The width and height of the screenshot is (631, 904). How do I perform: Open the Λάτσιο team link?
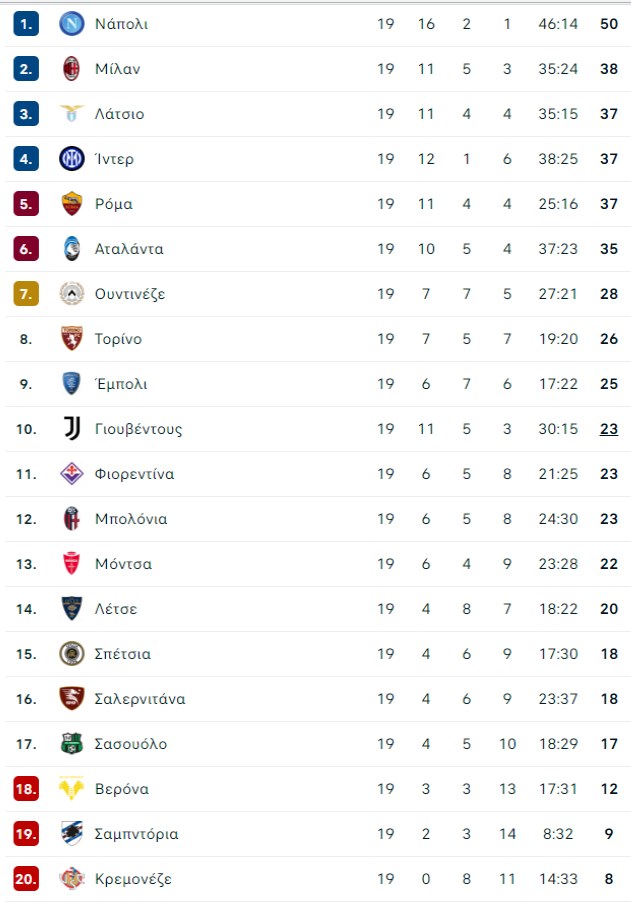click(x=119, y=114)
